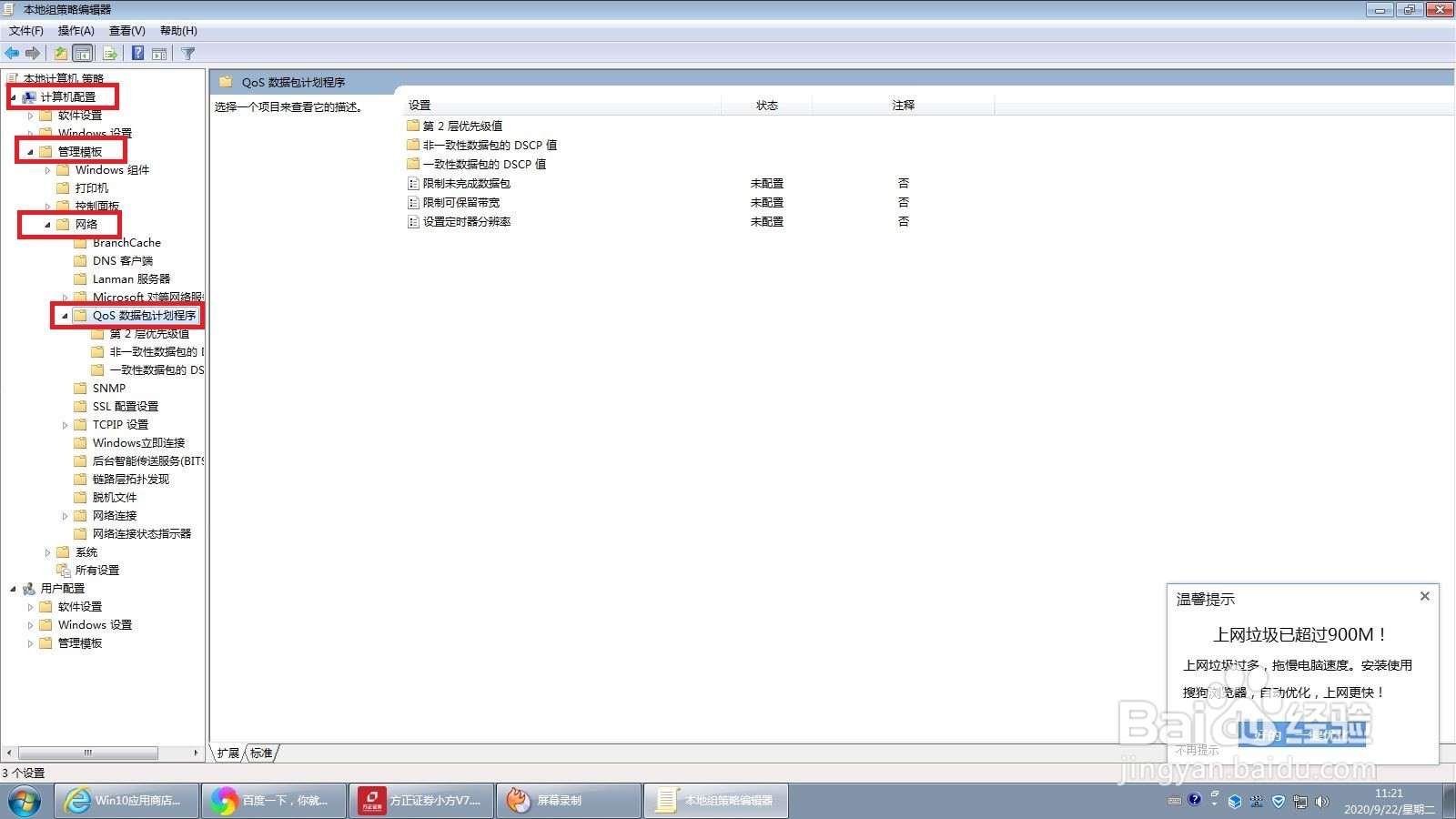
Task: Expand the TCPIP 设置 node
Action: coord(65,424)
